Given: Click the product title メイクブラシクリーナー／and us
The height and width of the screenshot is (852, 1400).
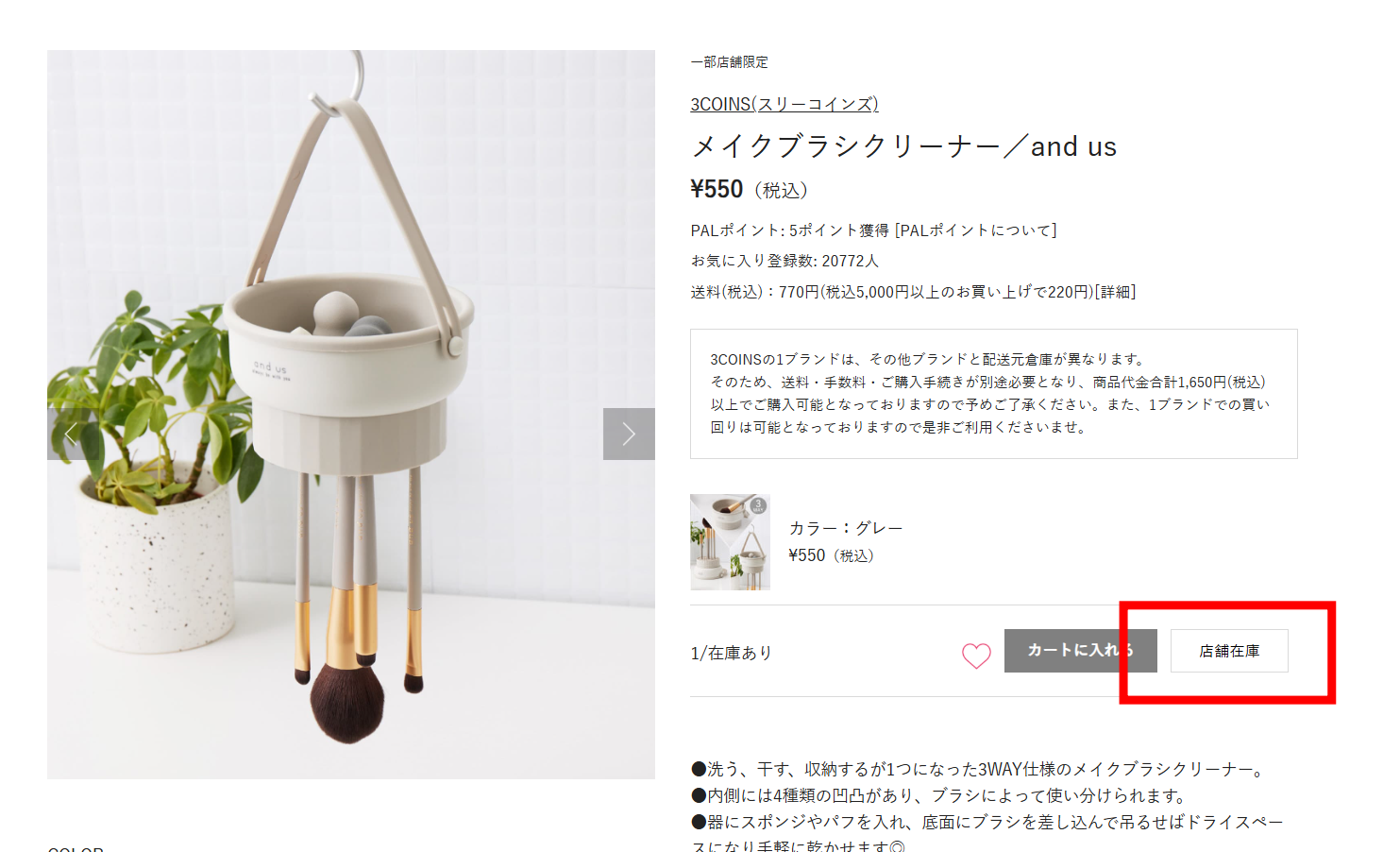Looking at the screenshot, I should coord(903,146).
